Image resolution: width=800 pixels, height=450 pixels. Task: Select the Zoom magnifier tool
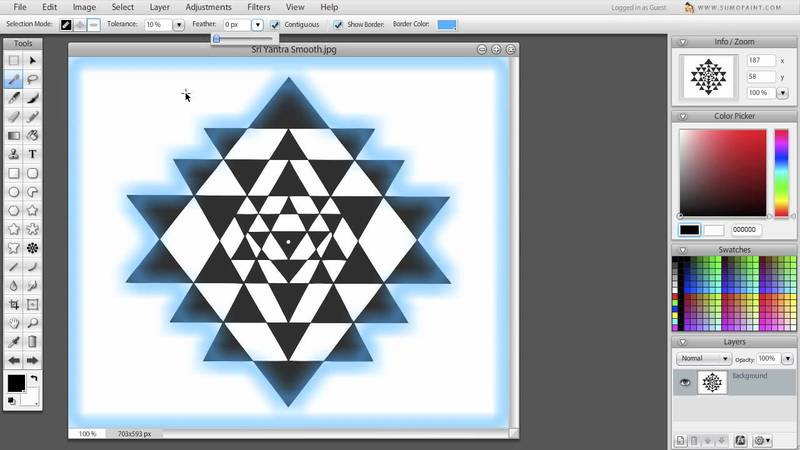pyautogui.click(x=32, y=323)
